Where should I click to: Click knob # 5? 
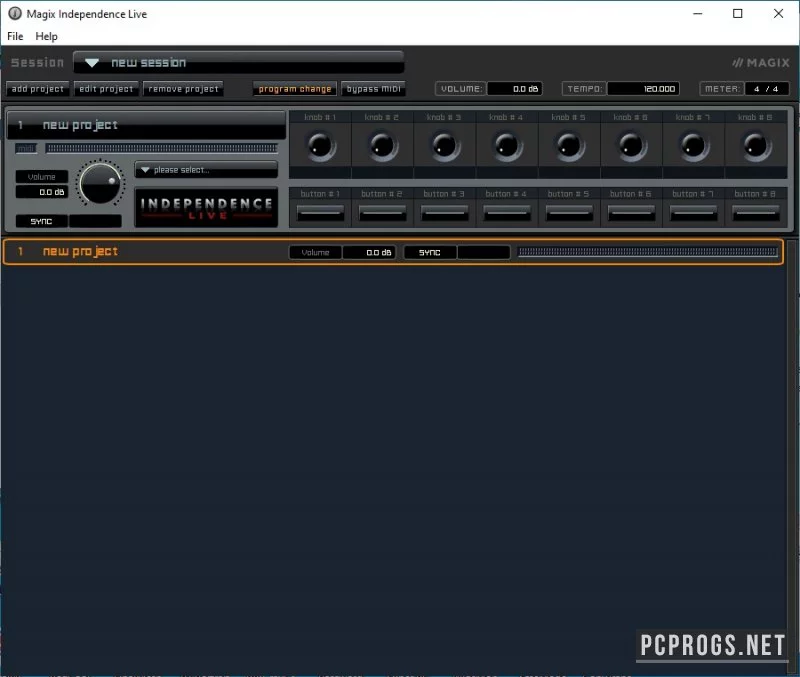569,145
